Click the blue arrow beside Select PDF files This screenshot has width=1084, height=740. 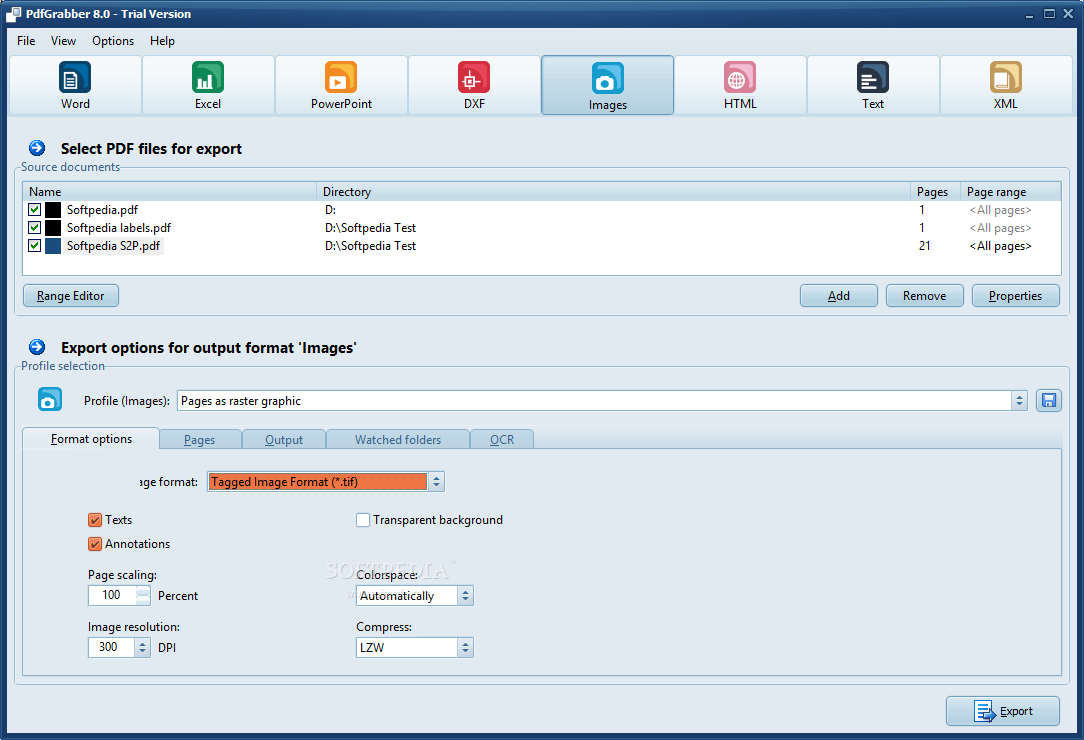pyautogui.click(x=37, y=148)
